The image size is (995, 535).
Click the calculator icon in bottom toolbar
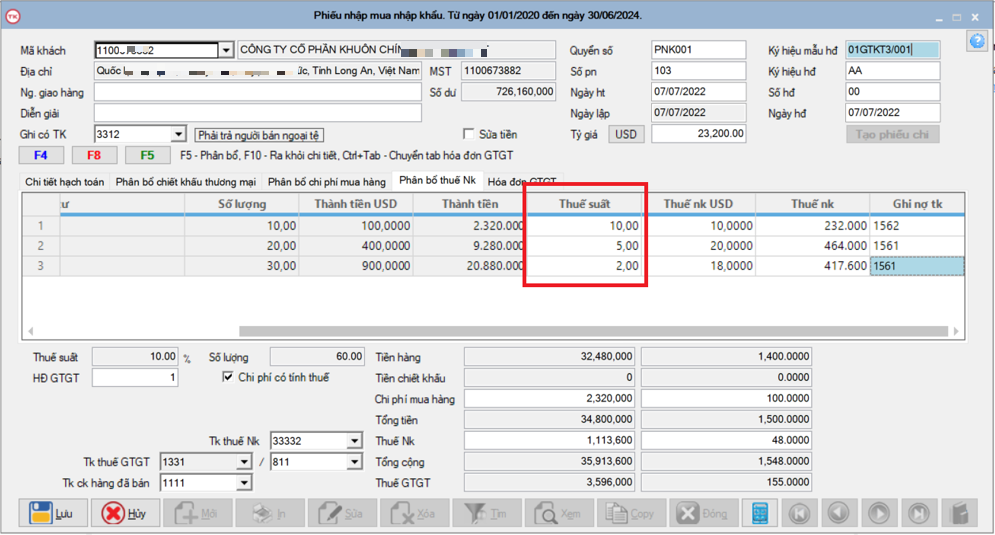(x=762, y=513)
